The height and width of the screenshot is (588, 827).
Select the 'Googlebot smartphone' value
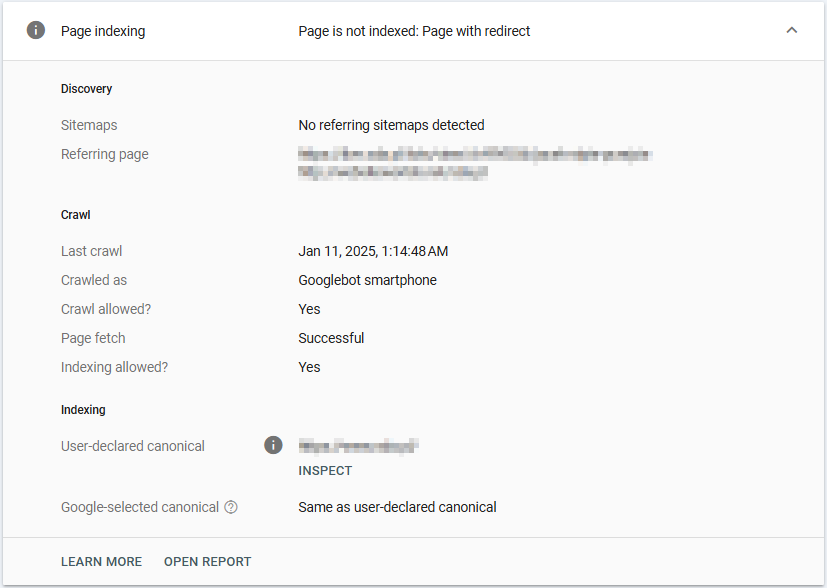pyautogui.click(x=367, y=280)
